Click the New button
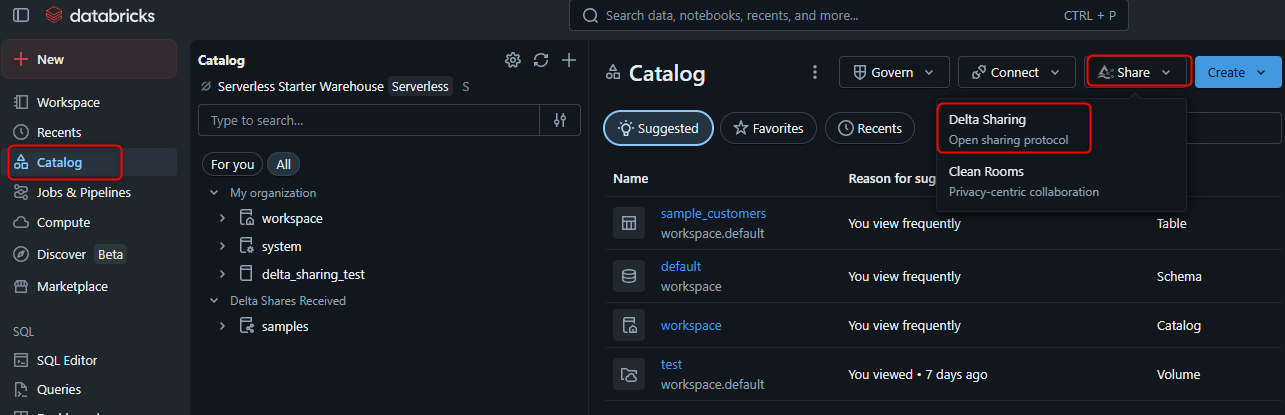This screenshot has height=415, width=1285. coord(89,59)
